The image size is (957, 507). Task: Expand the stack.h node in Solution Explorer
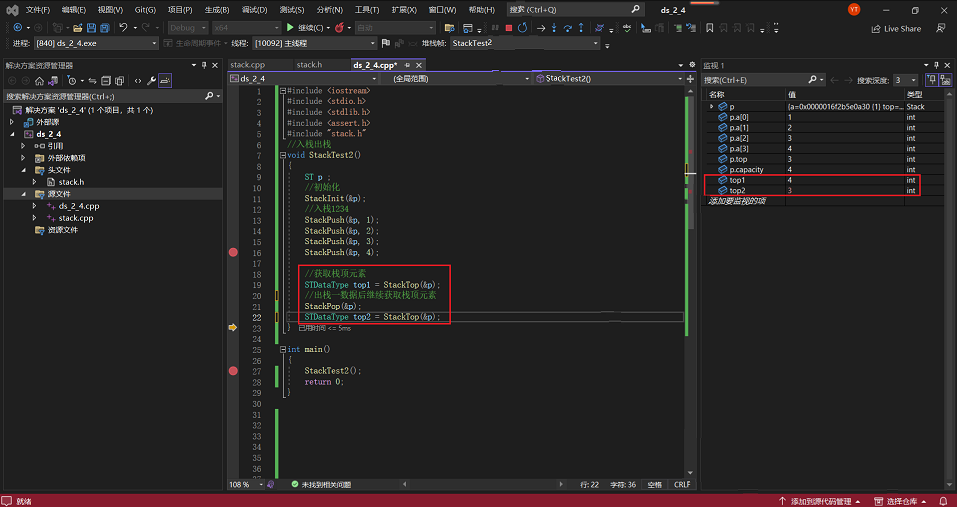tap(35, 182)
